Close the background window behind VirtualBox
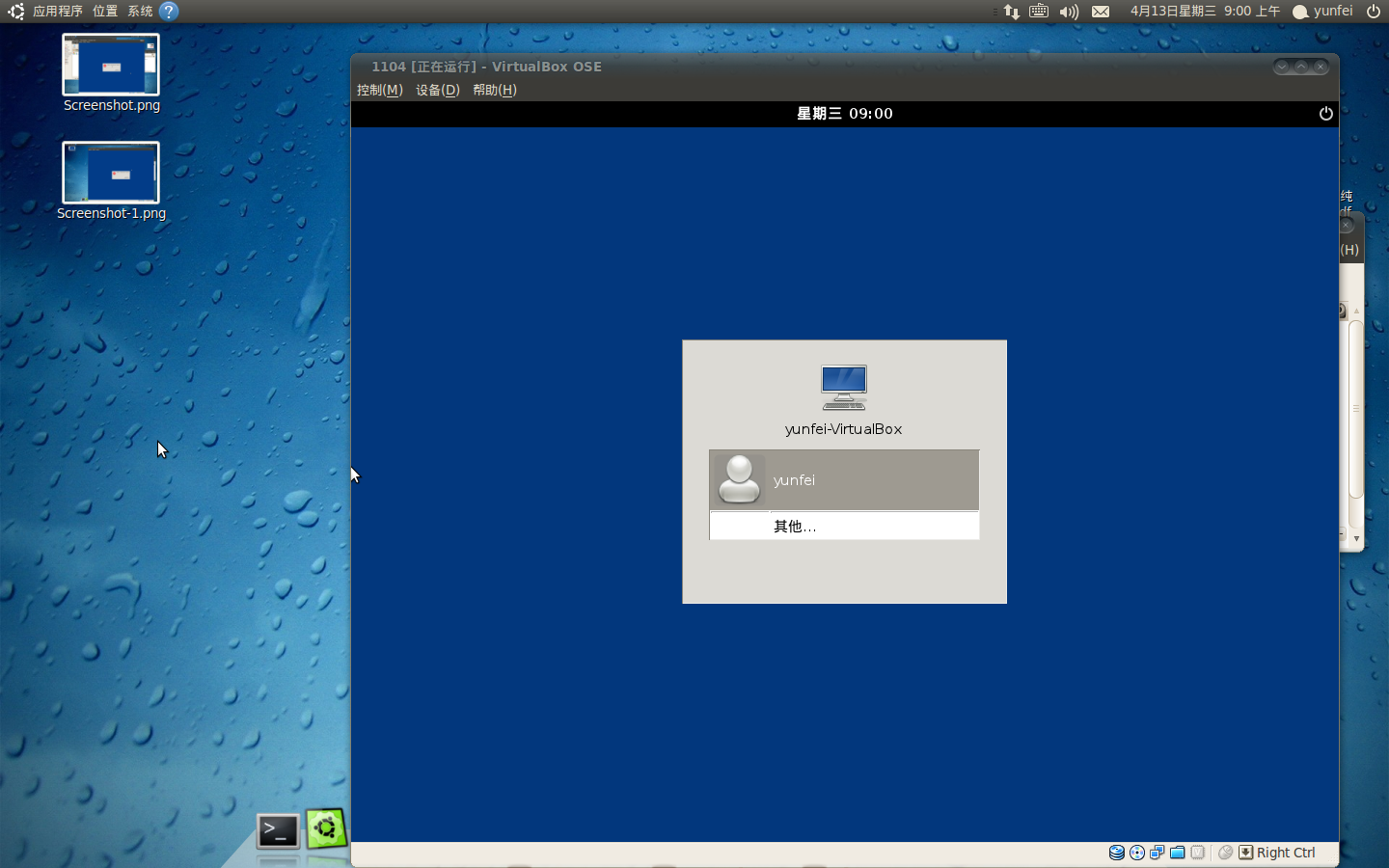Image resolution: width=1389 pixels, height=868 pixels. [x=1347, y=226]
